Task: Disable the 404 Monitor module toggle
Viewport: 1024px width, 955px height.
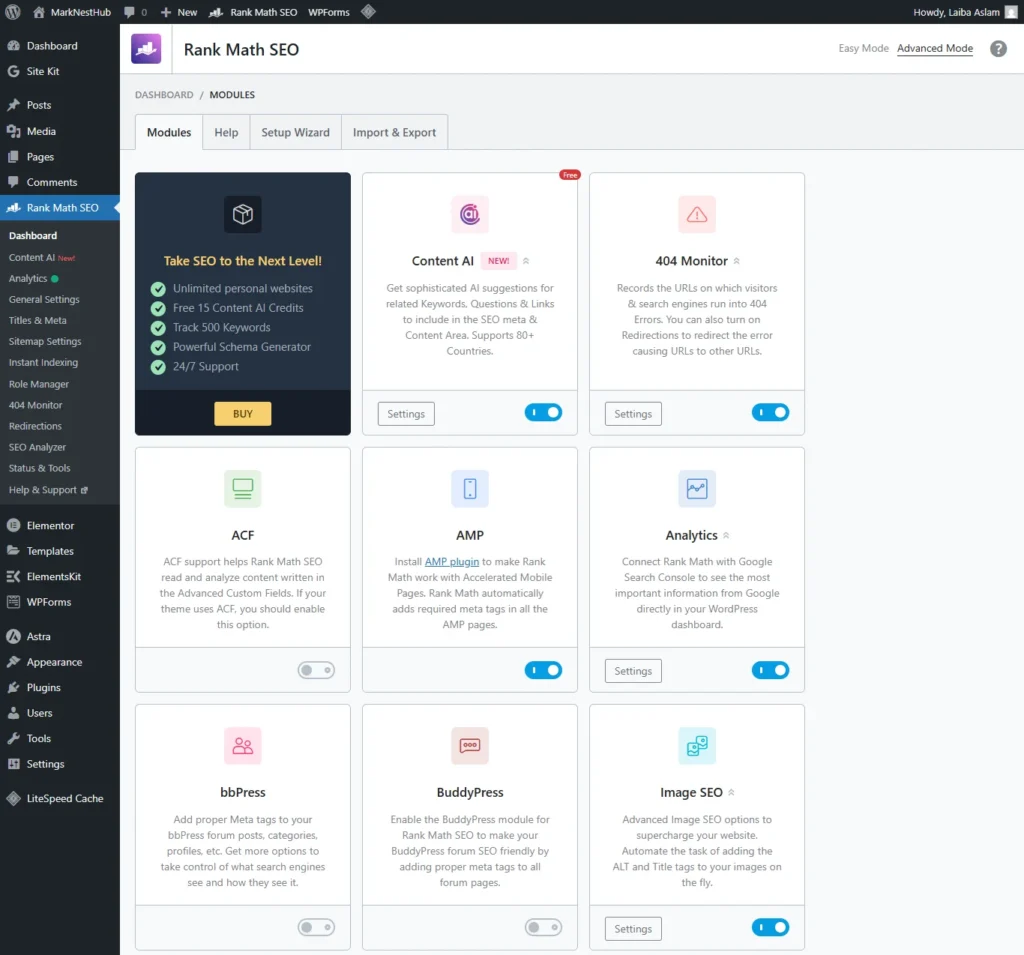Action: click(x=771, y=412)
